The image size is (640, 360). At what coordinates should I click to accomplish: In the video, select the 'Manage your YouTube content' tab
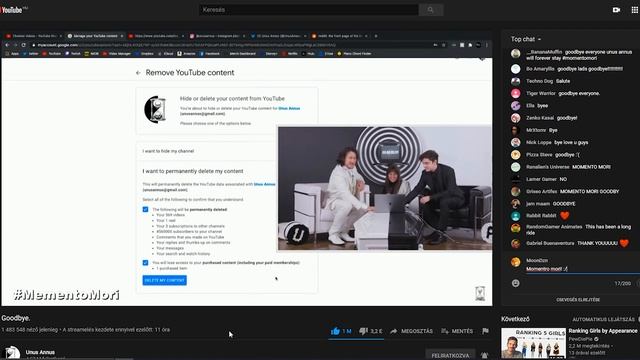coord(95,36)
